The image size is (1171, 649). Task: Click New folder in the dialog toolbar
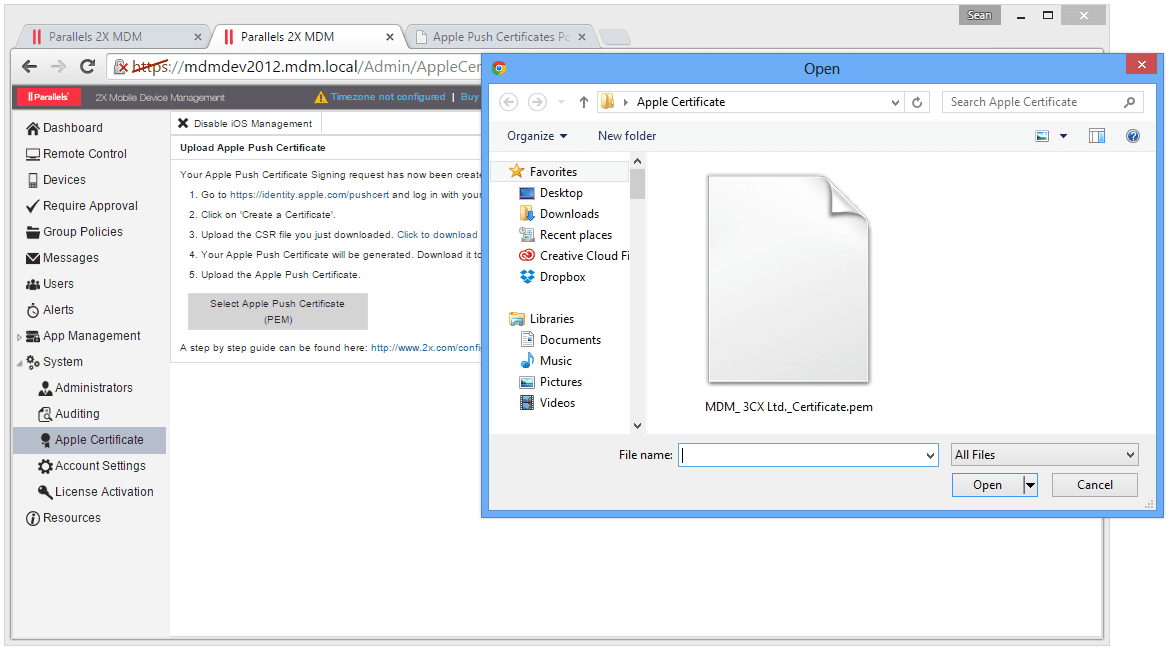point(627,136)
